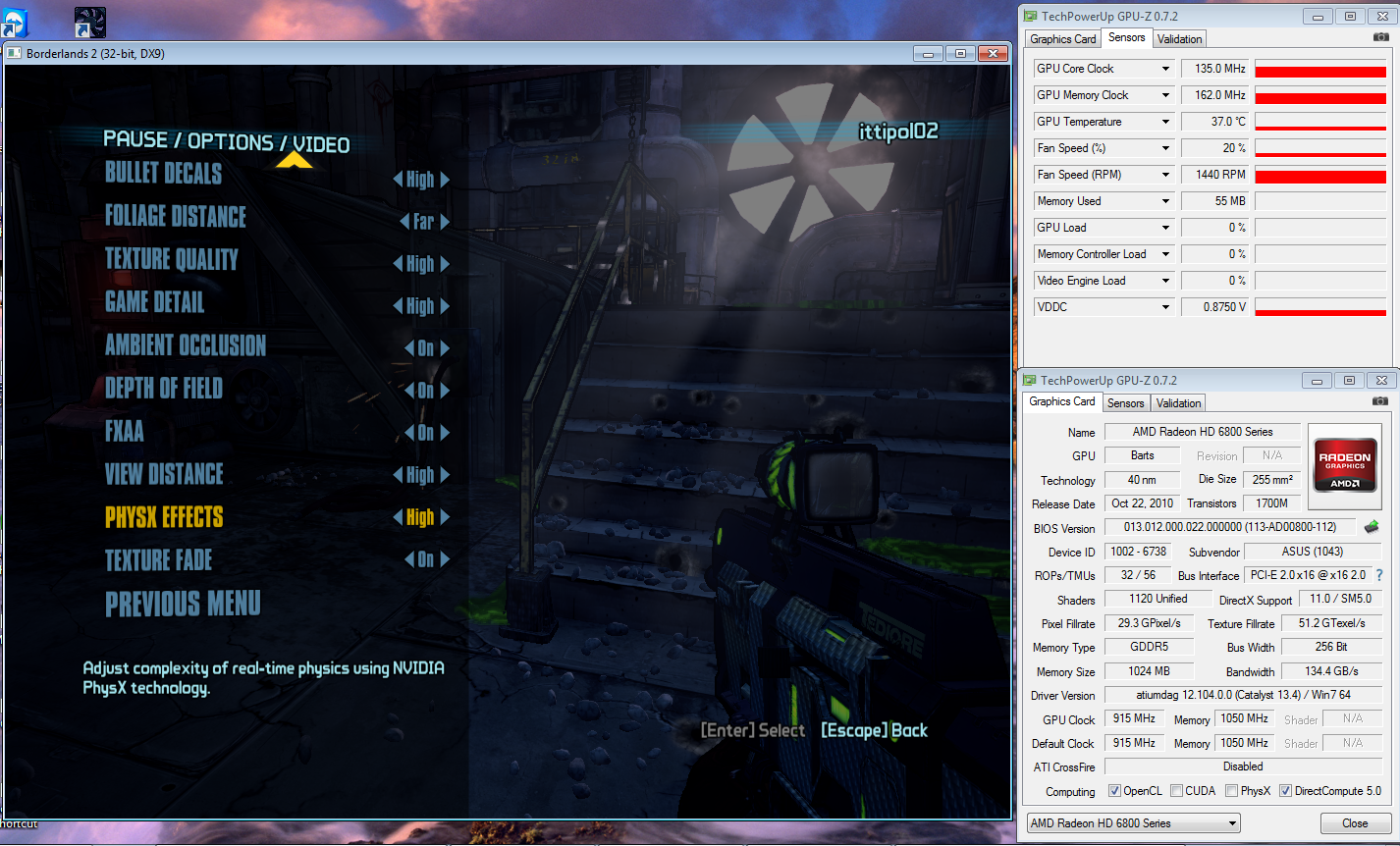Open the Fan Speed (%) sensor dropdown
This screenshot has height=846, width=1400.
tap(1165, 148)
